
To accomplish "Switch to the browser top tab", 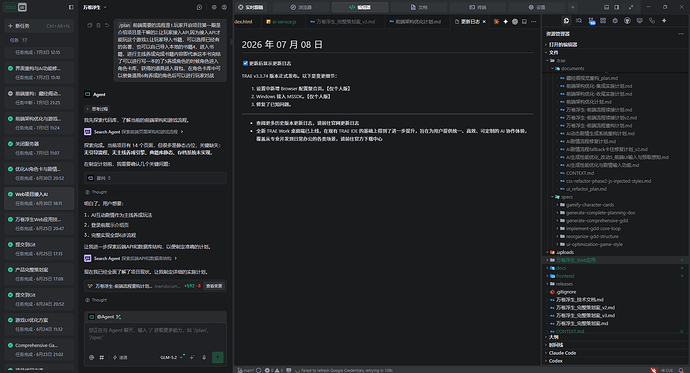I will coord(301,7).
